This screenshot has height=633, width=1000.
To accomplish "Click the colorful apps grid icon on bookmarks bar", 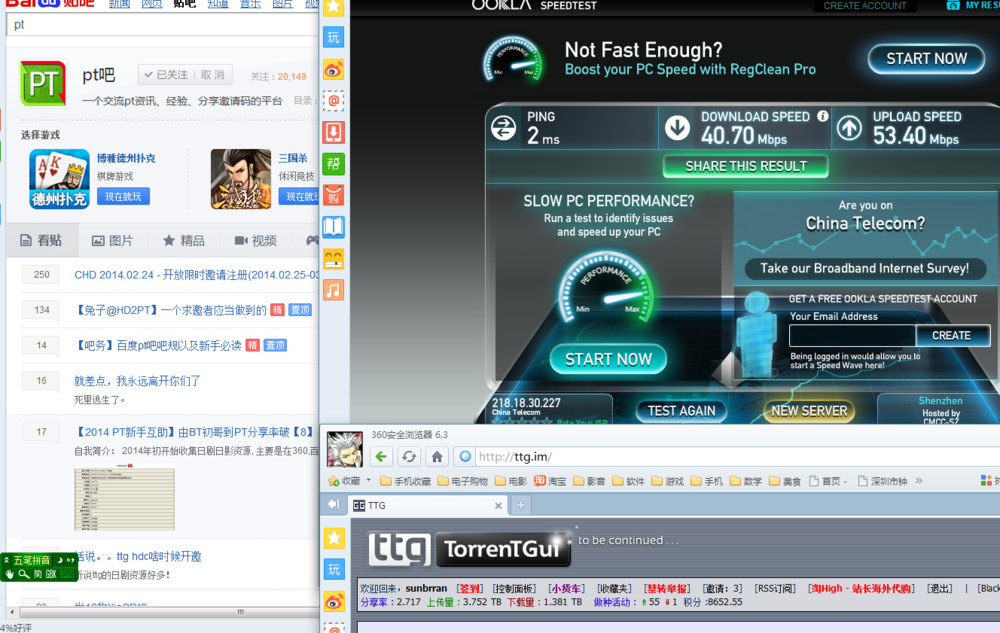I will pyautogui.click(x=986, y=481).
